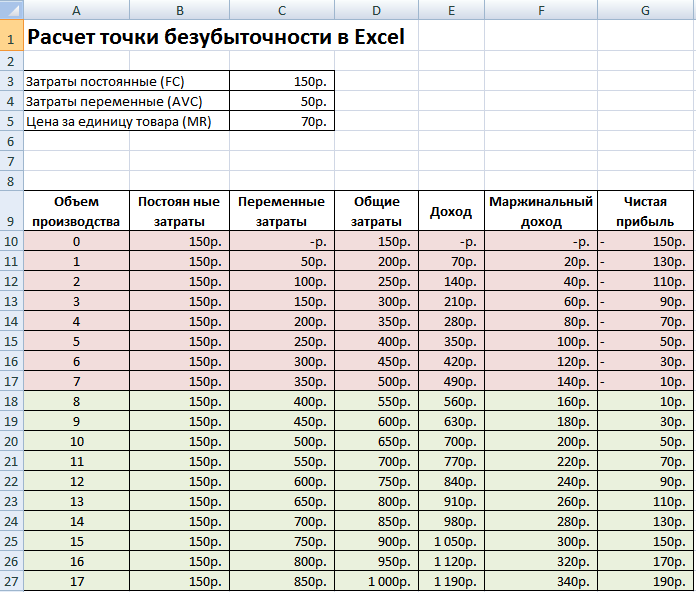Select net profit cell 170р. in row 26
The image size is (696, 592).
645,561
